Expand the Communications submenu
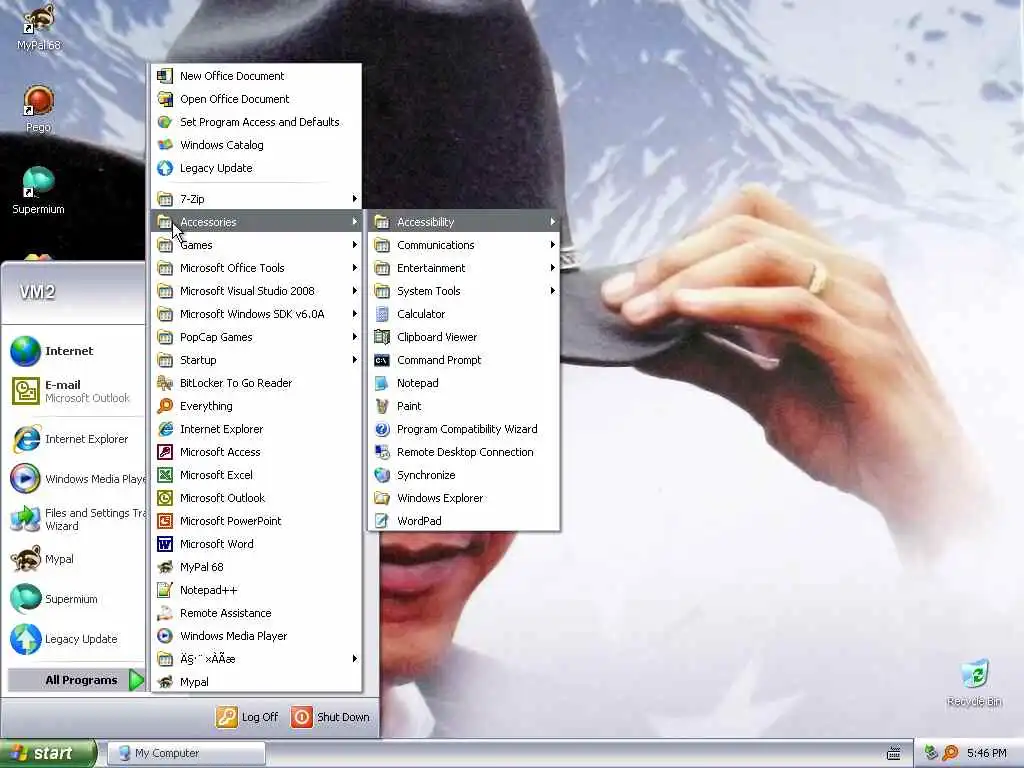Image resolution: width=1024 pixels, height=768 pixels. coord(464,245)
